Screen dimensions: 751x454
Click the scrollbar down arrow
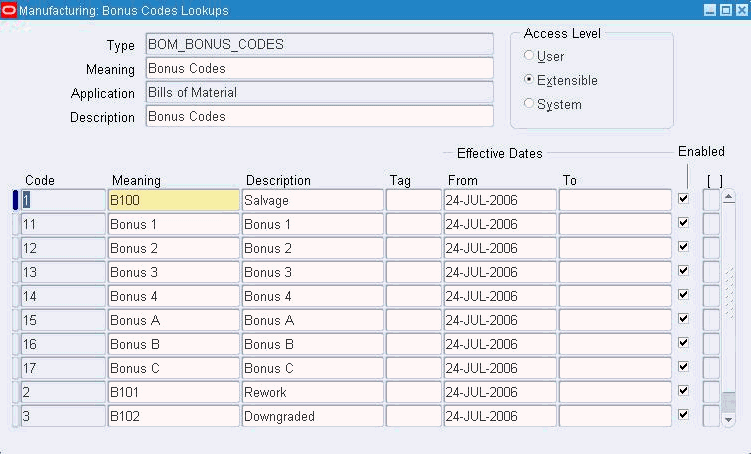pyautogui.click(x=728, y=420)
